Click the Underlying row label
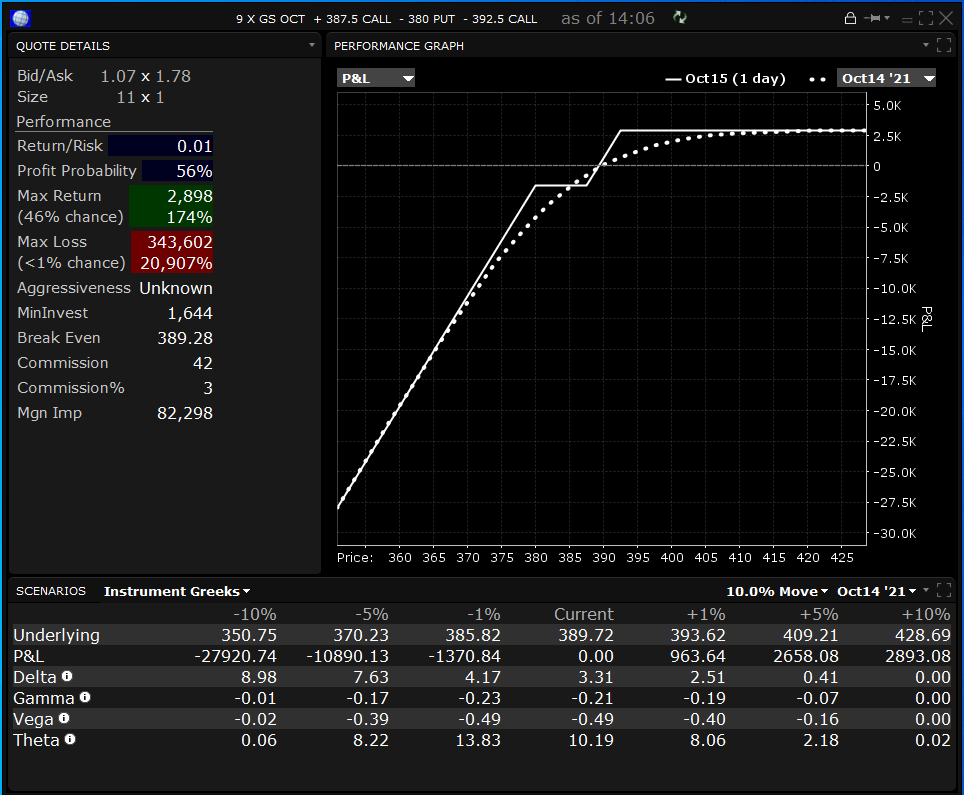 point(57,635)
